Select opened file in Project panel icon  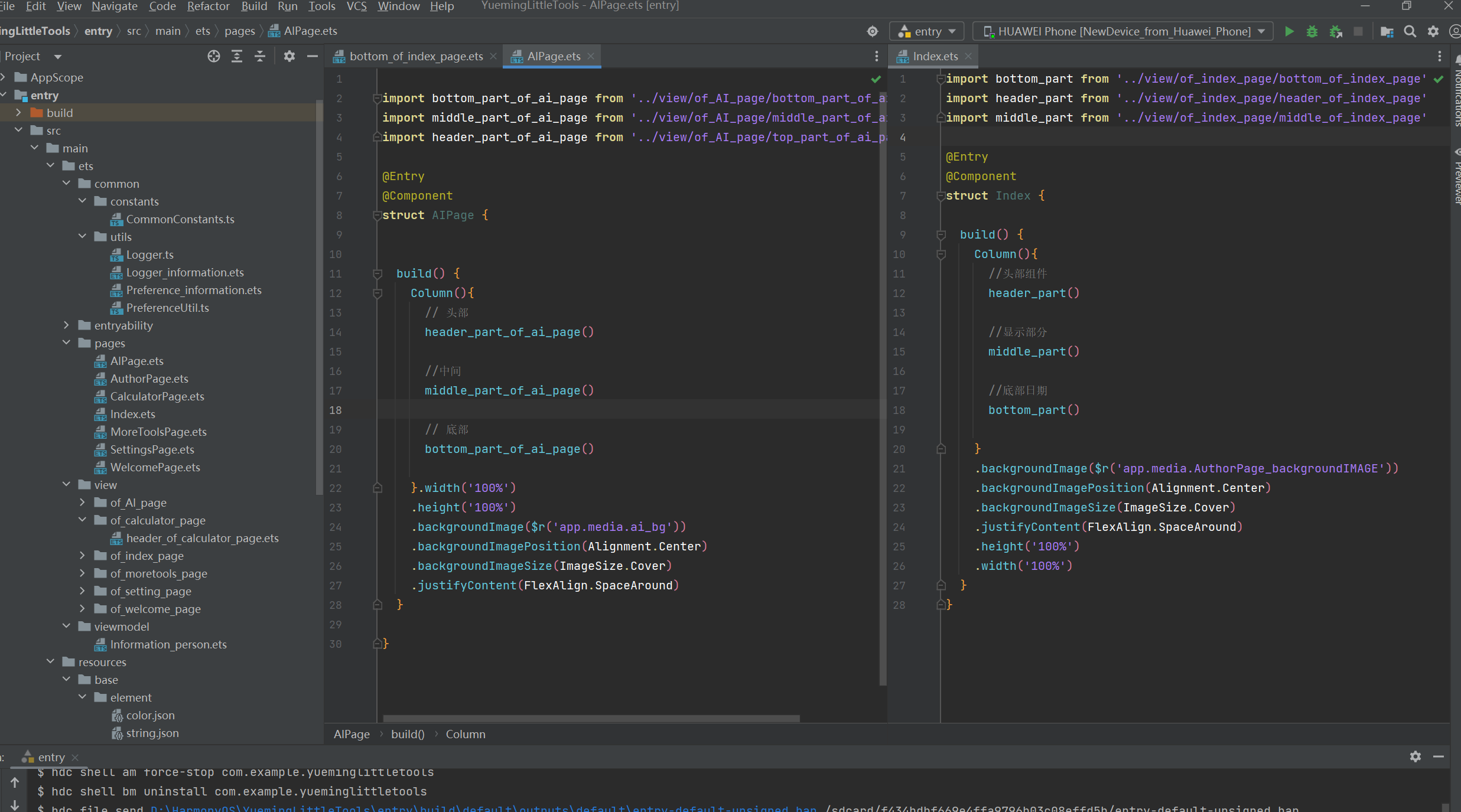point(214,56)
